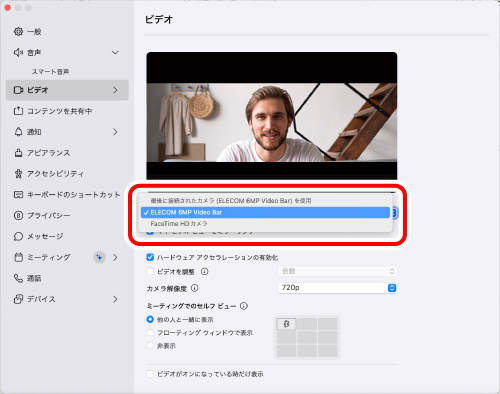This screenshot has height=394, width=500.
Task: Click the アピアランス icon in sidebar
Action: pyautogui.click(x=18, y=153)
